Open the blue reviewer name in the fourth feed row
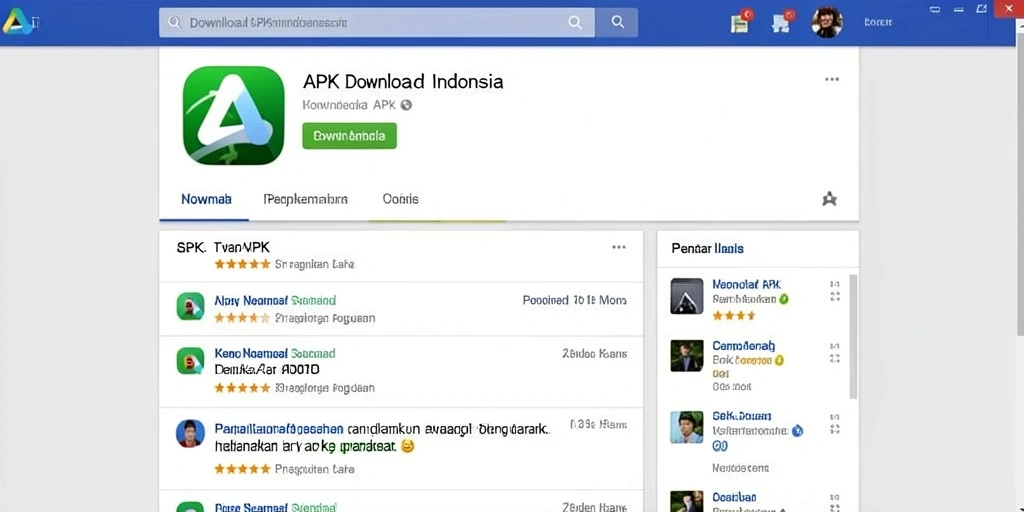This screenshot has height=512, width=1024. tap(279, 429)
